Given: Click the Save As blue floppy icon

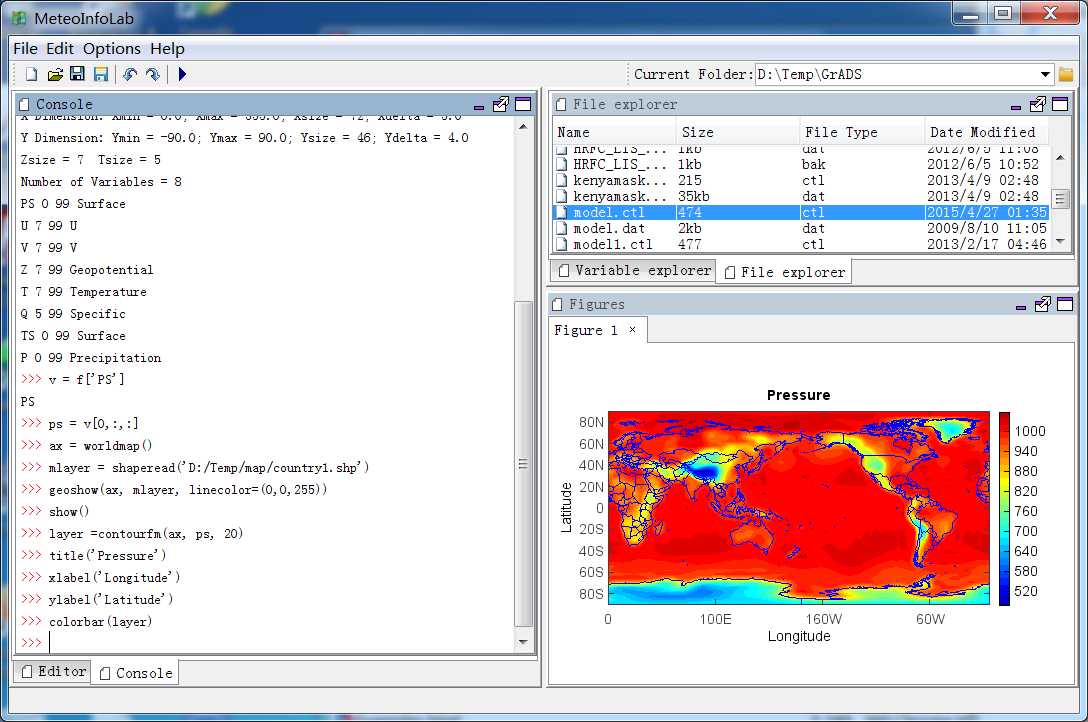Looking at the screenshot, I should tap(101, 74).
